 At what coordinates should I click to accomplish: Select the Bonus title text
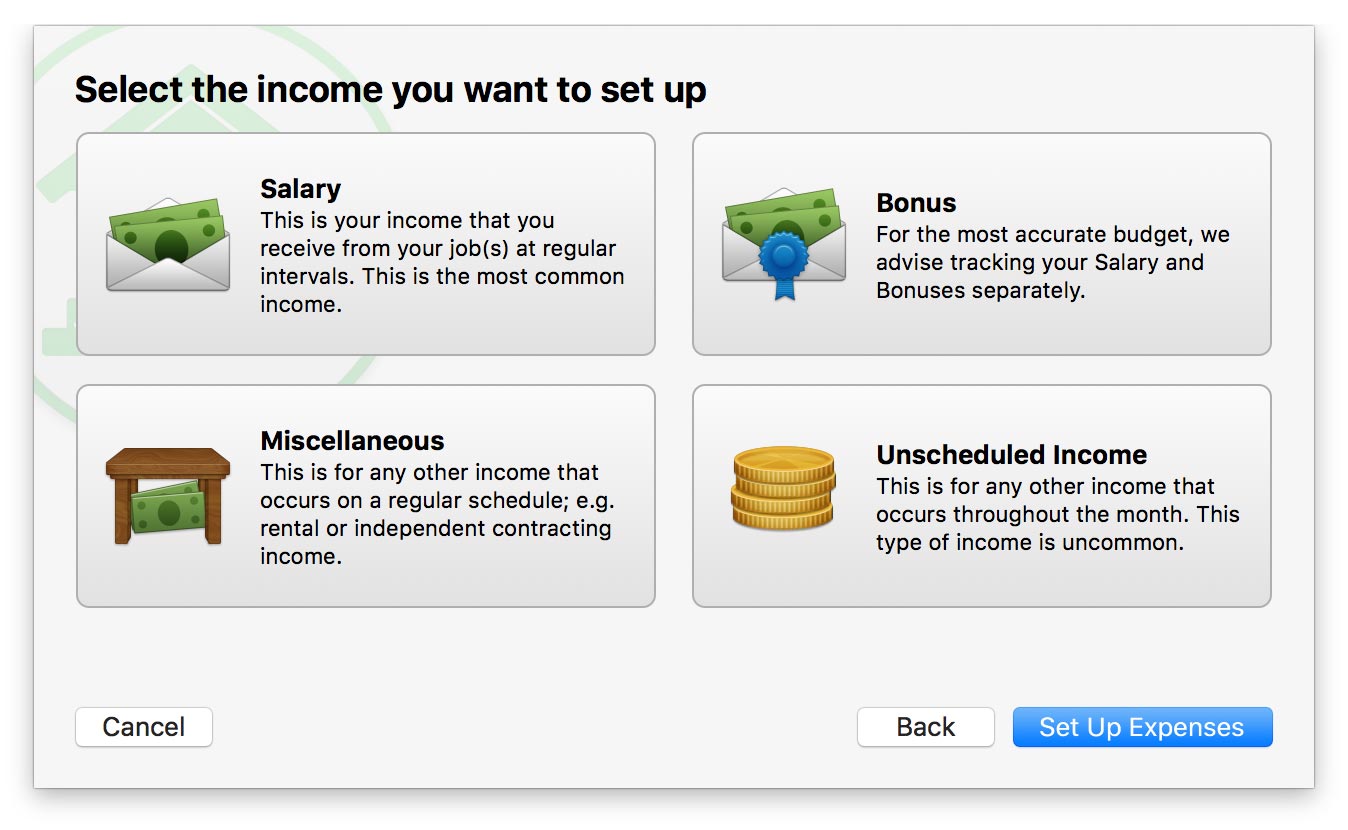pyautogui.click(x=916, y=203)
